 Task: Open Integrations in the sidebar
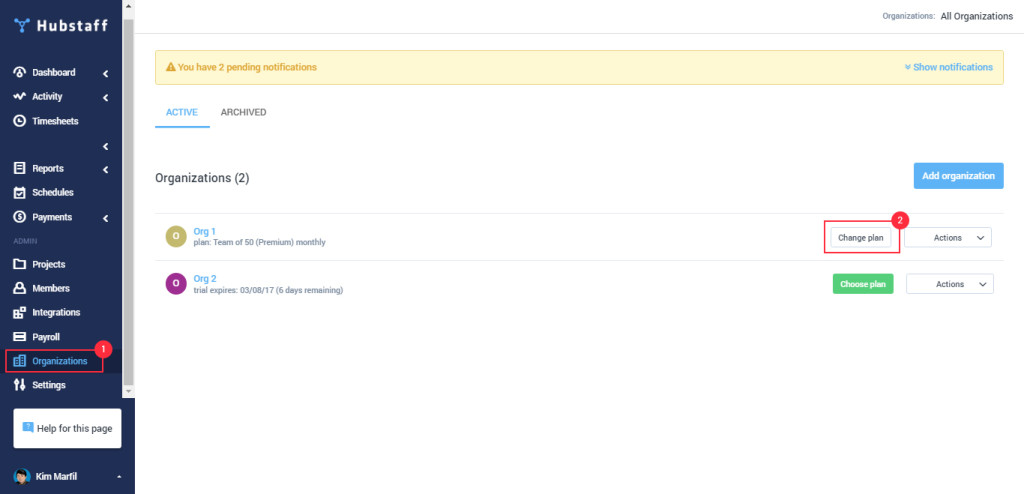(56, 312)
